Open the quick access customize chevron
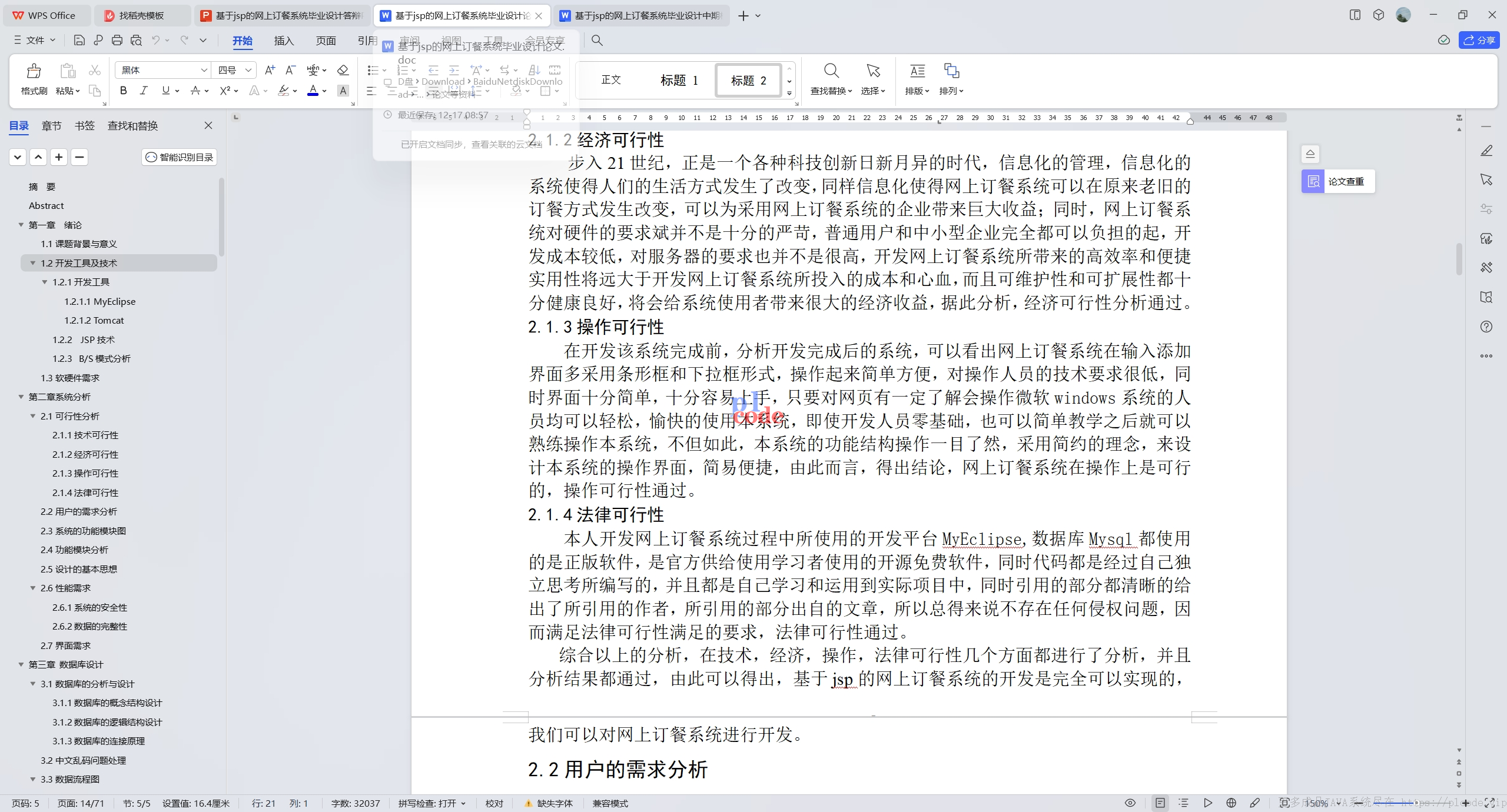 (203, 40)
